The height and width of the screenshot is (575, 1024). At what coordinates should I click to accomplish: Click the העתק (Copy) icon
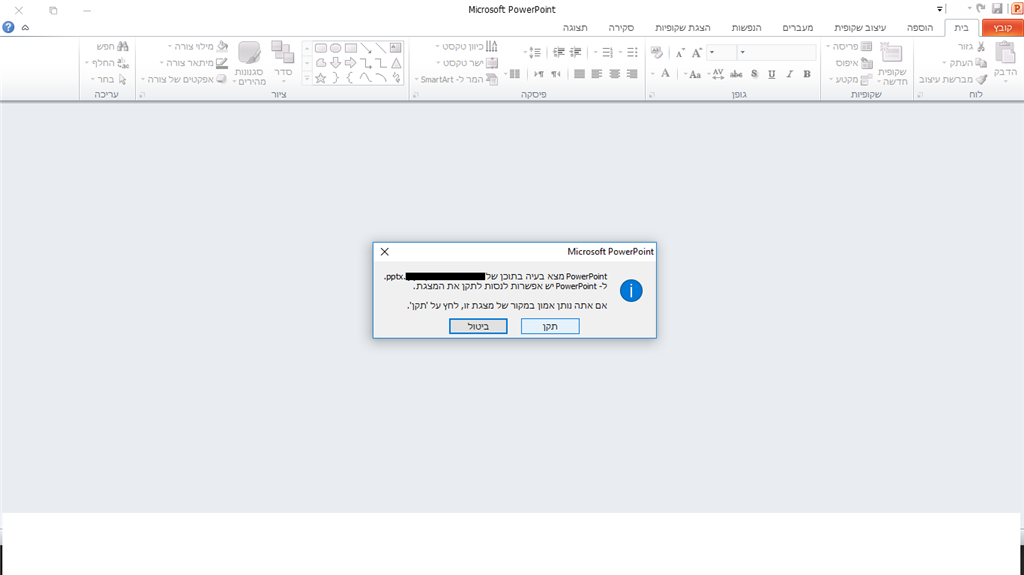(981, 63)
